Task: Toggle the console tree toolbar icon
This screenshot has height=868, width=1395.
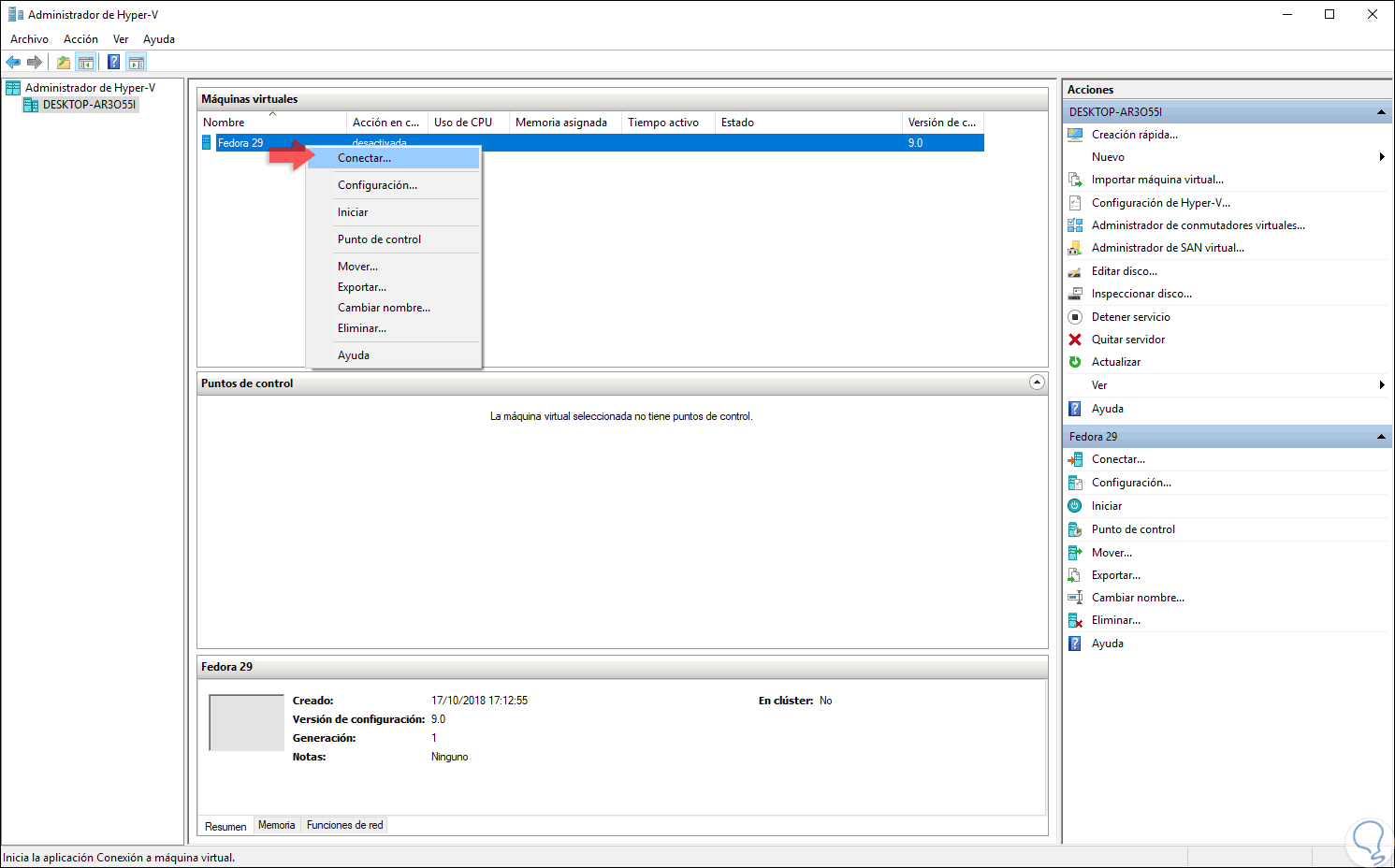Action: coord(86,63)
